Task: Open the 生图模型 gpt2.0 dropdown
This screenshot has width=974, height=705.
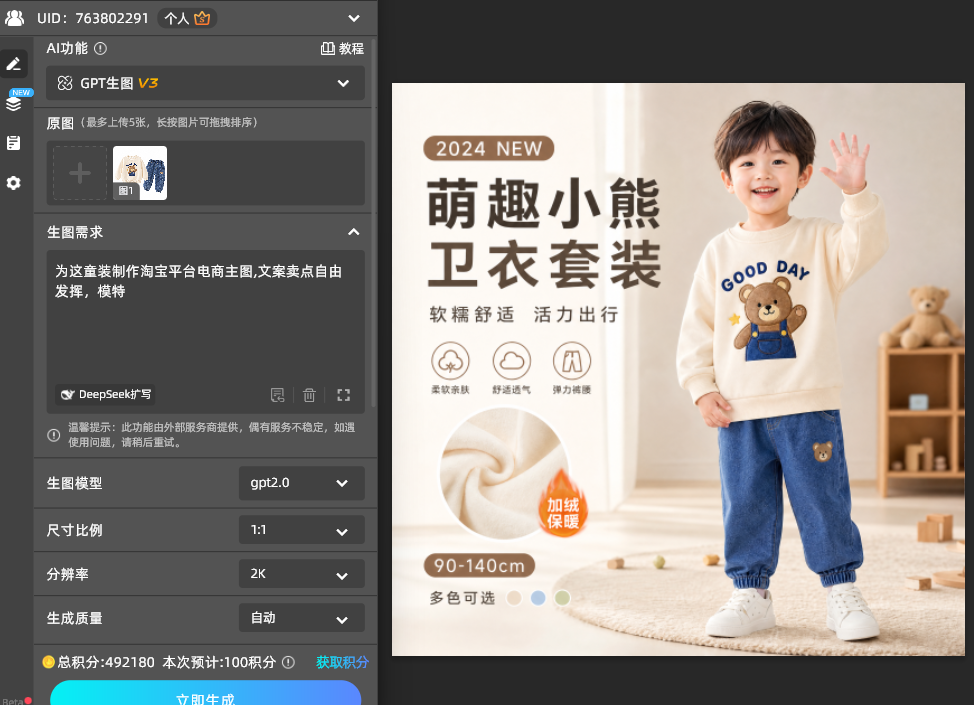Action: click(302, 483)
